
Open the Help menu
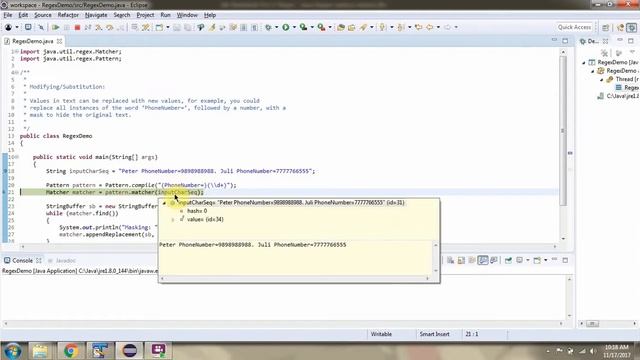coord(210,15)
